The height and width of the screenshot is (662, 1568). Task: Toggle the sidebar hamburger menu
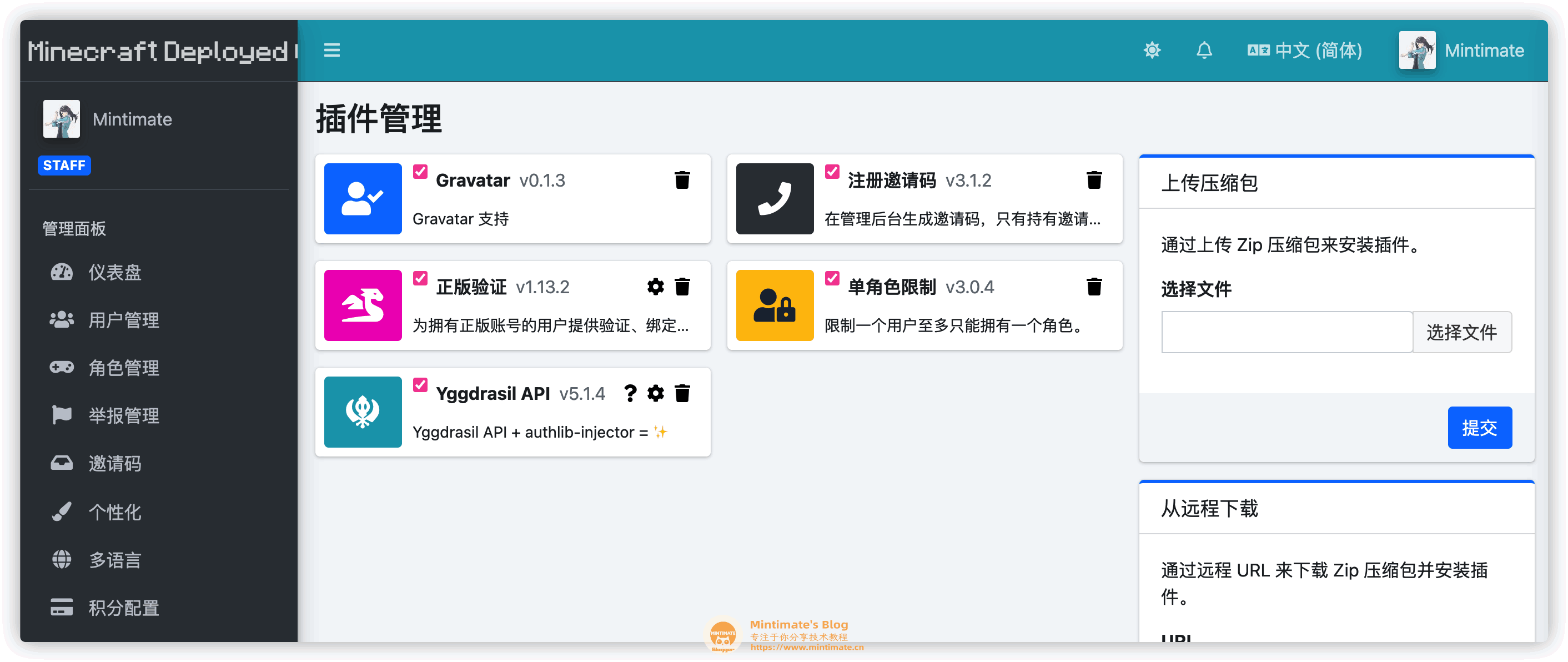[x=331, y=51]
